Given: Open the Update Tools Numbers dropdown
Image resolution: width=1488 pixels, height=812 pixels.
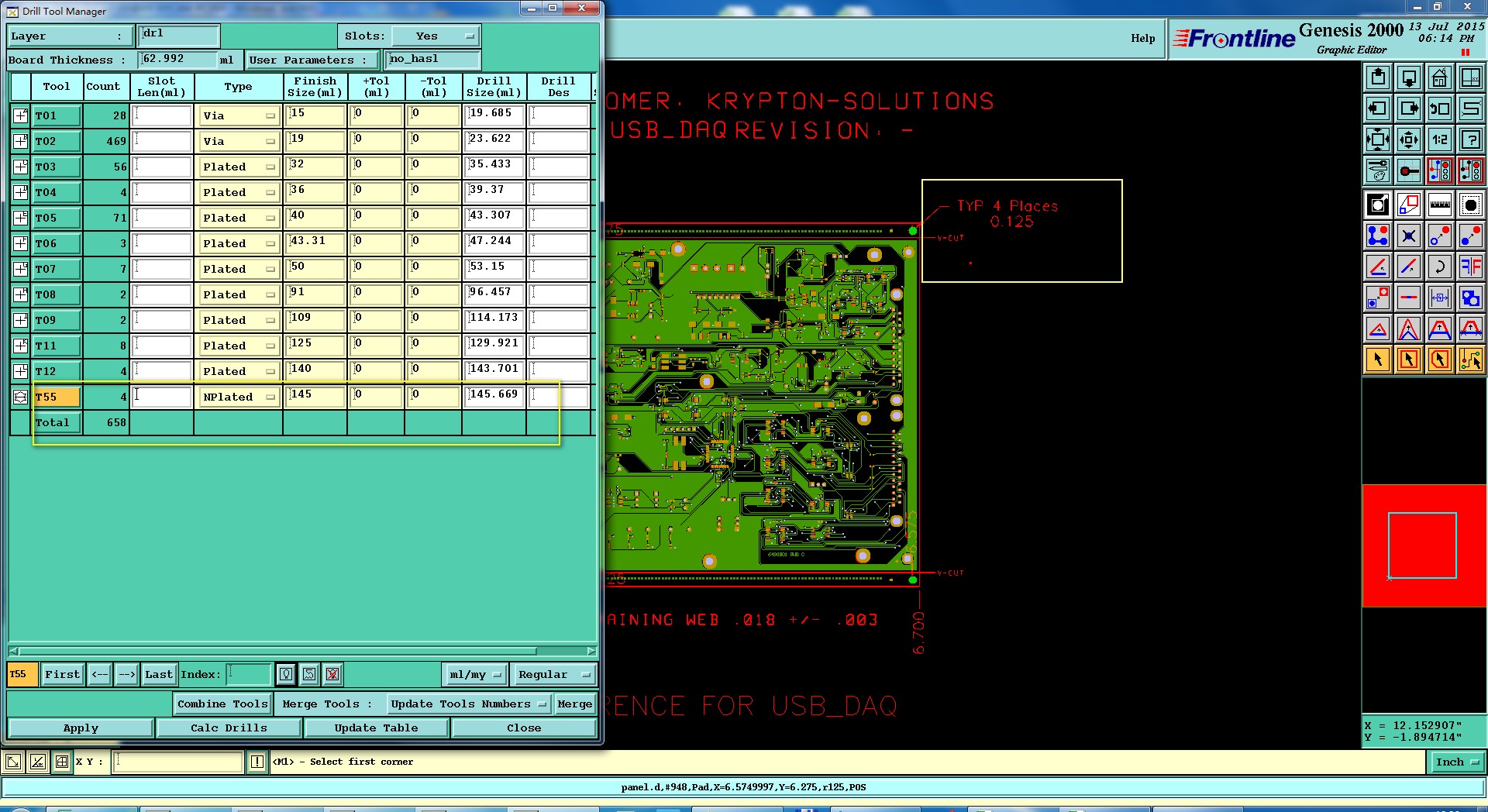Looking at the screenshot, I should coord(468,704).
